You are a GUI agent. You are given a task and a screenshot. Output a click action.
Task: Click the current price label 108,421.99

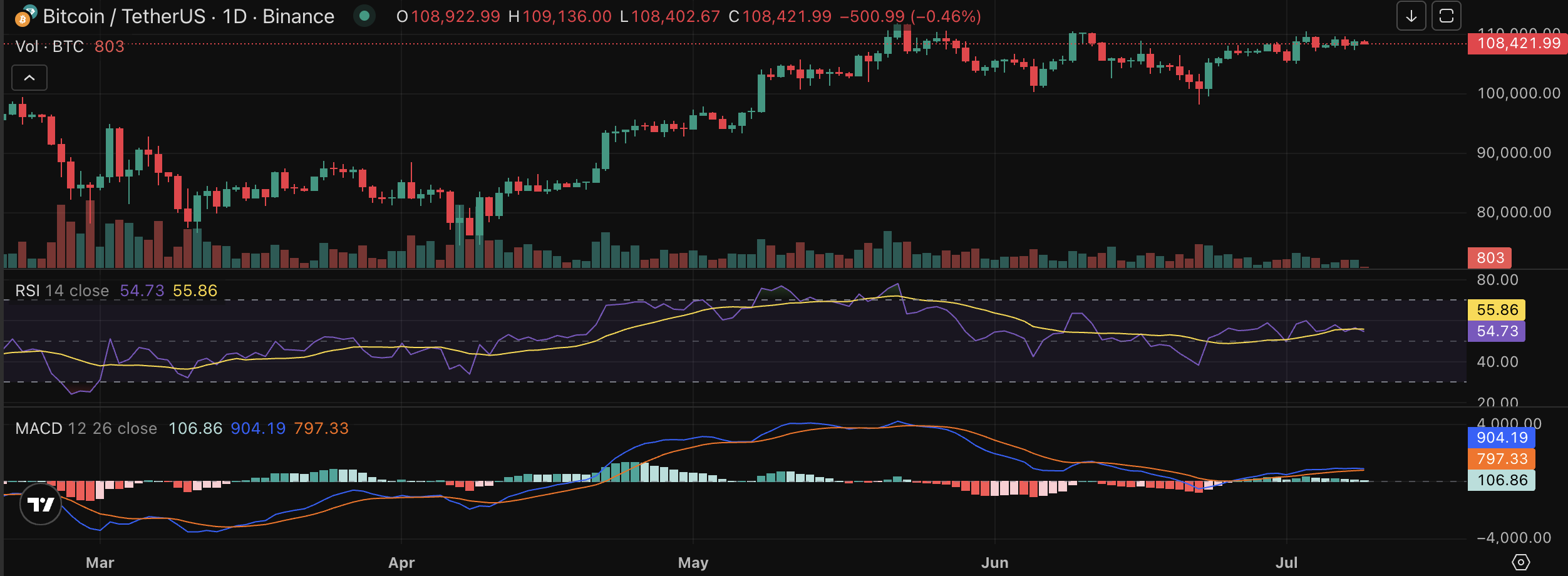click(x=1518, y=44)
